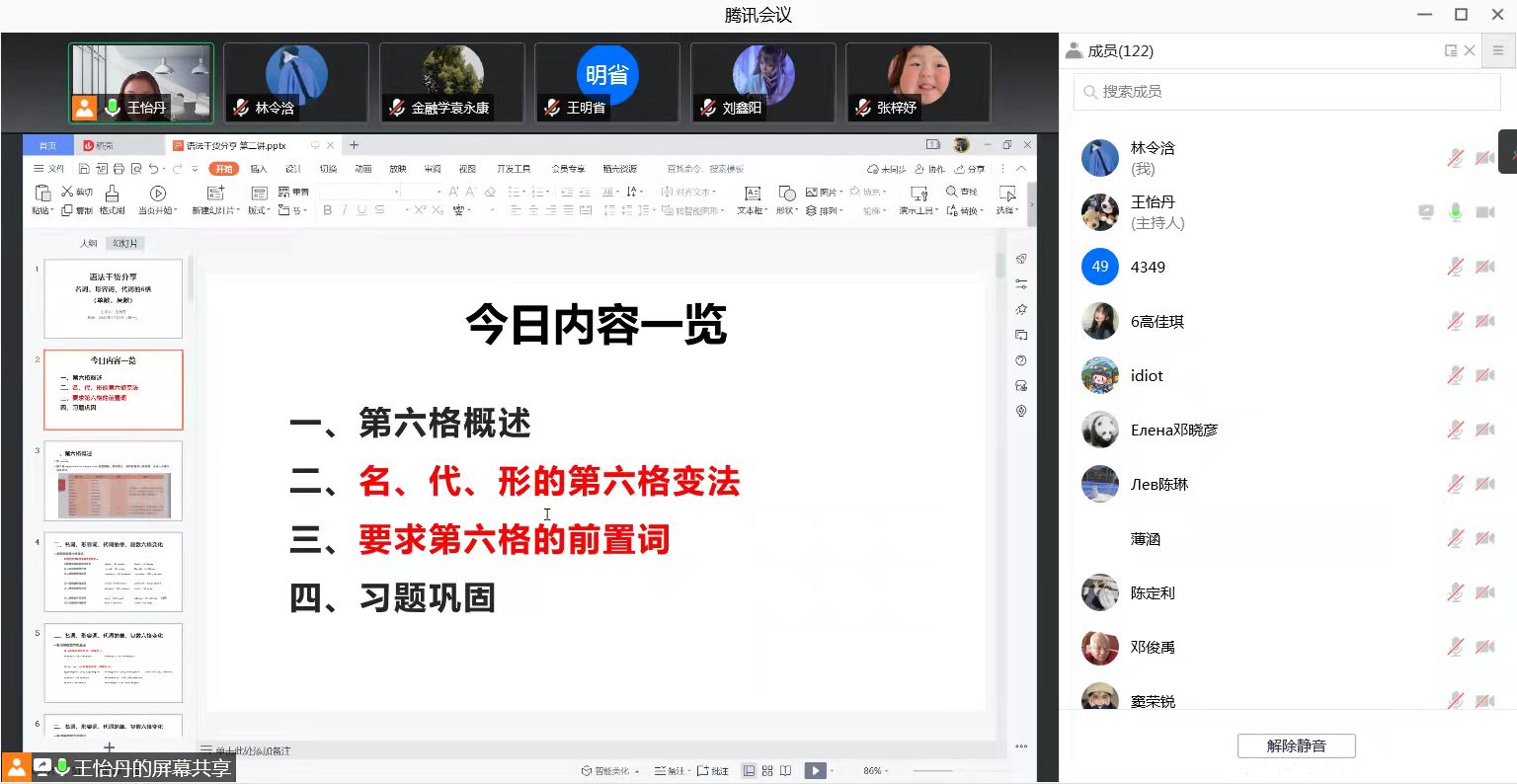The image size is (1517, 784).
Task: Pop out the members panel
Action: (1451, 50)
